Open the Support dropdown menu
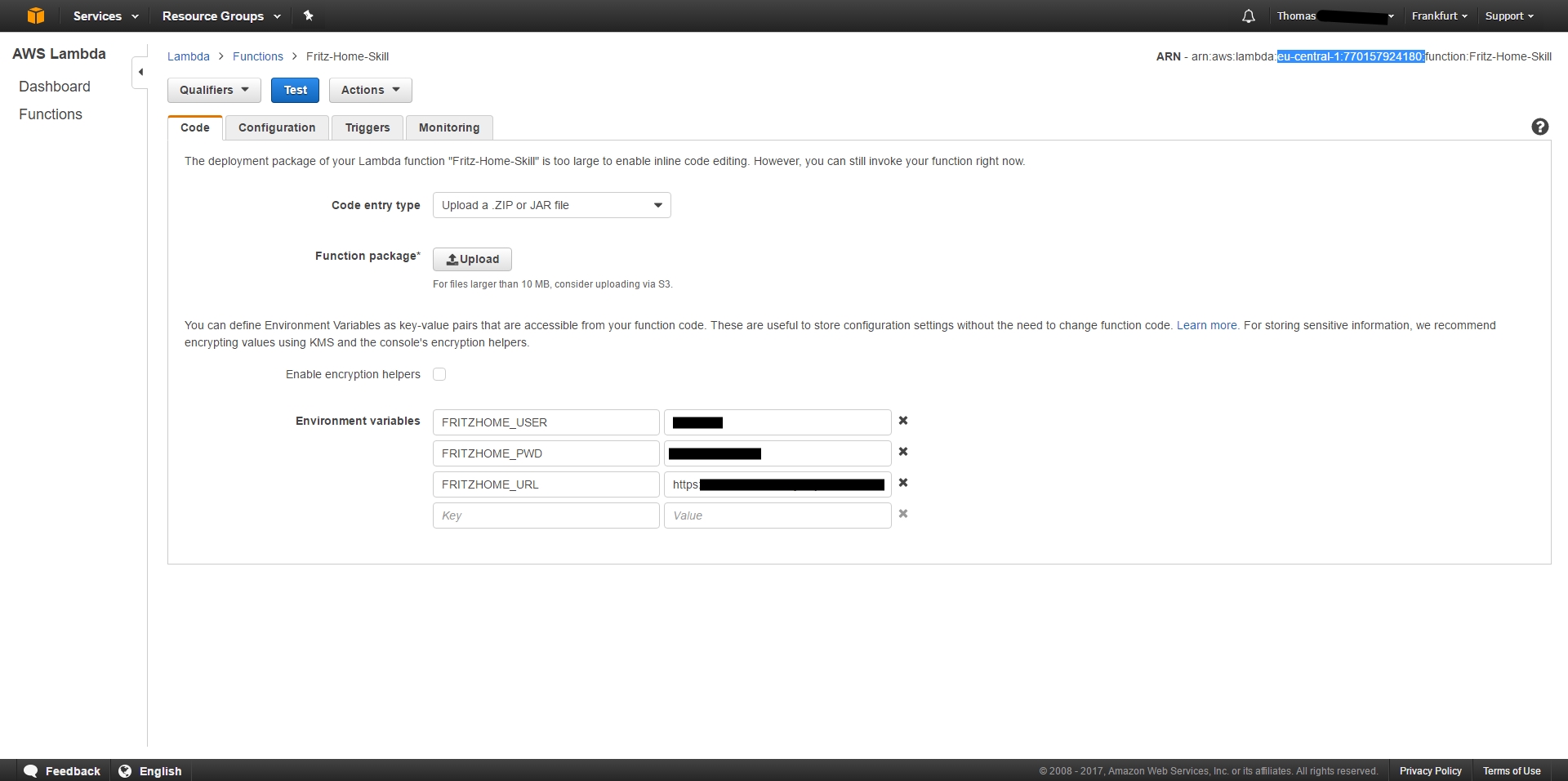Image resolution: width=1568 pixels, height=781 pixels. click(x=1509, y=16)
